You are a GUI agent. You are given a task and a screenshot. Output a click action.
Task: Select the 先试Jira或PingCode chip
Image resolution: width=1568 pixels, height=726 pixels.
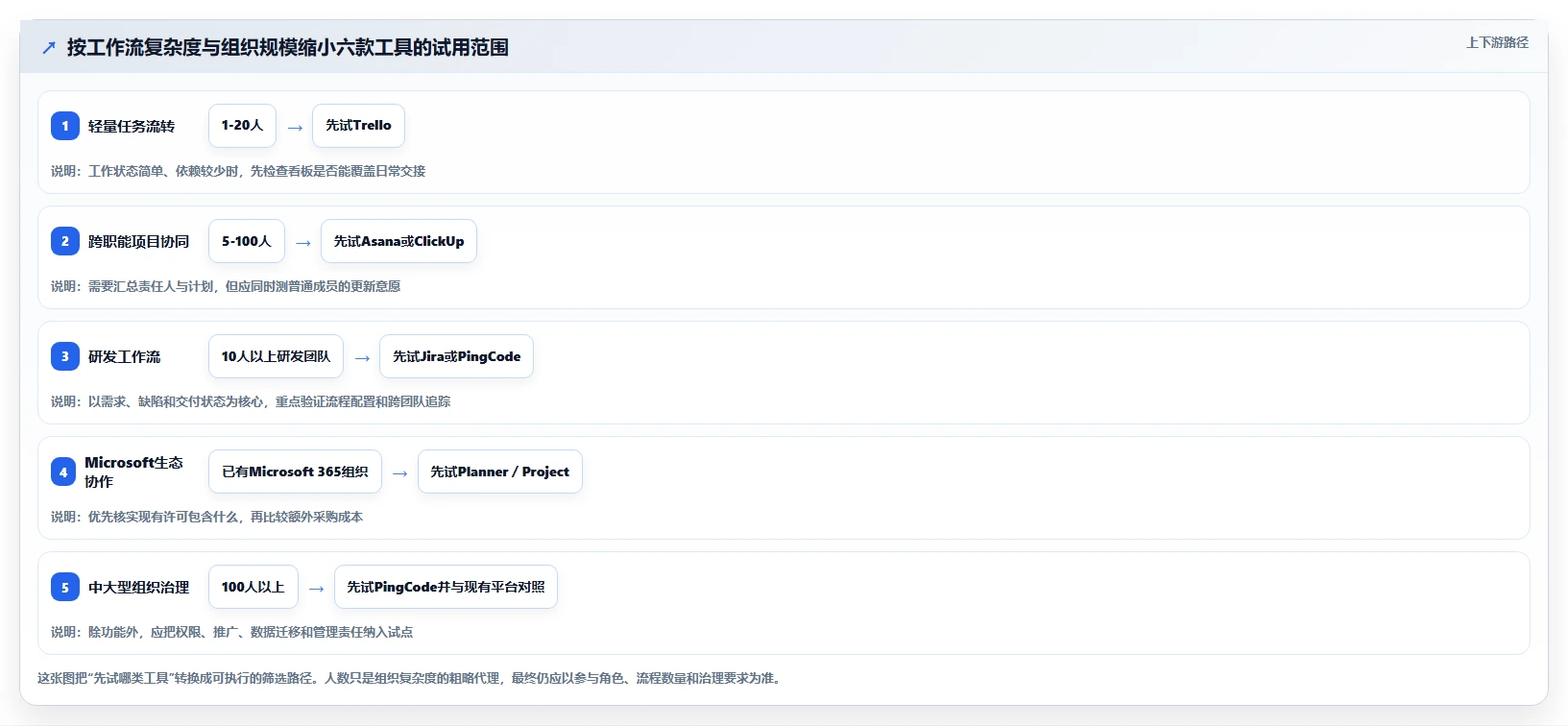[x=456, y=356]
